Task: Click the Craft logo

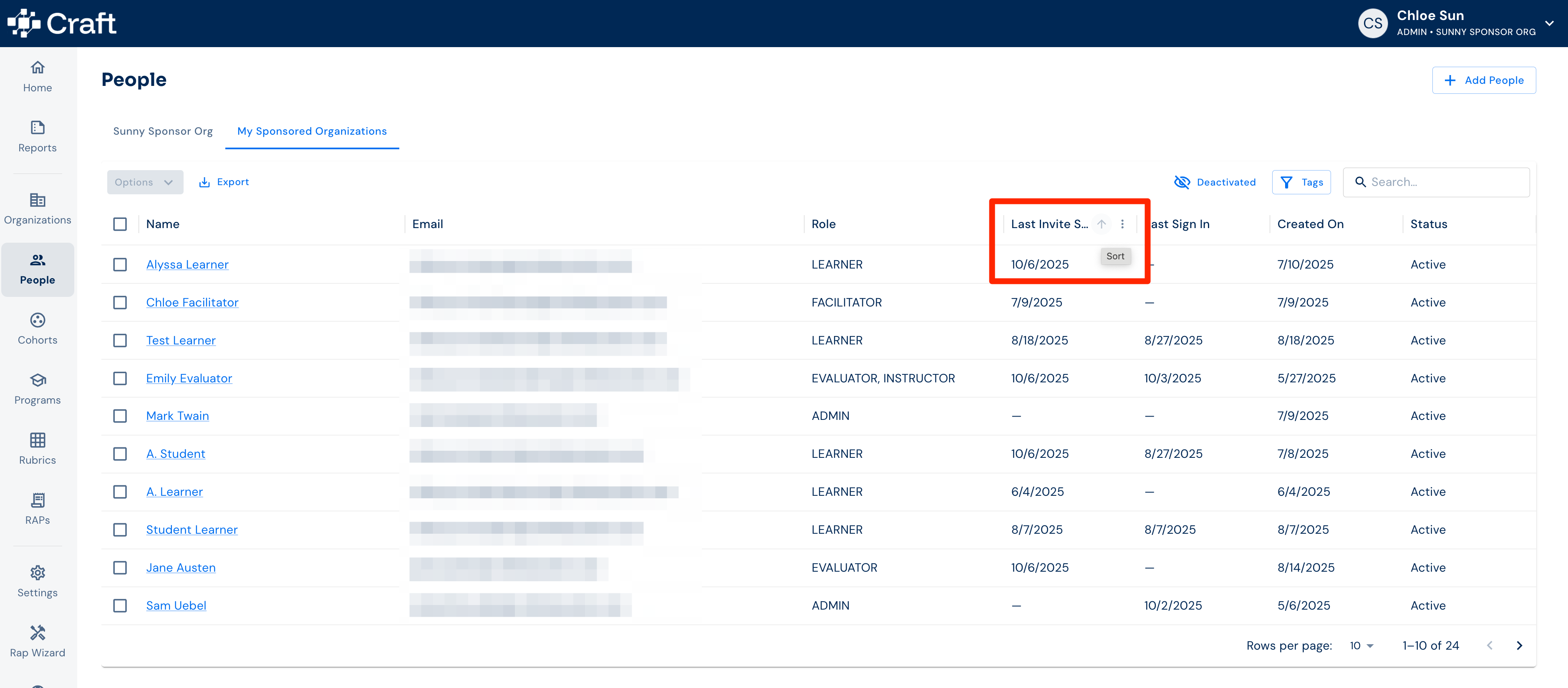Action: point(61,23)
